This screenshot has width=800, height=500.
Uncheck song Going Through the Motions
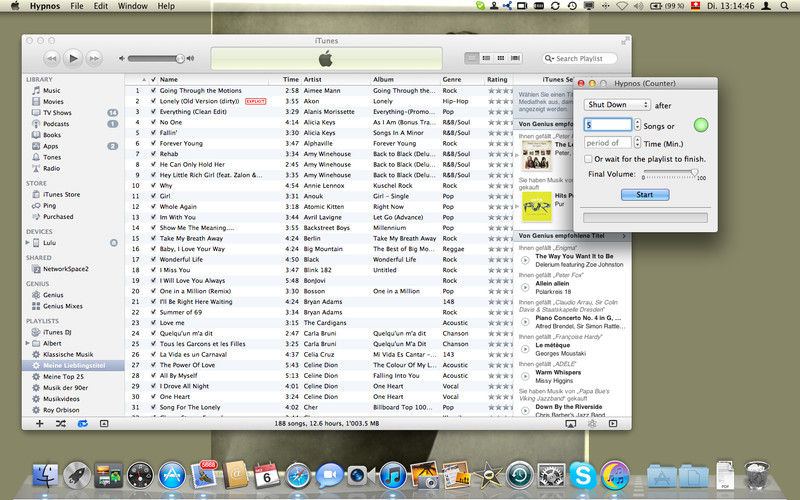(x=153, y=90)
